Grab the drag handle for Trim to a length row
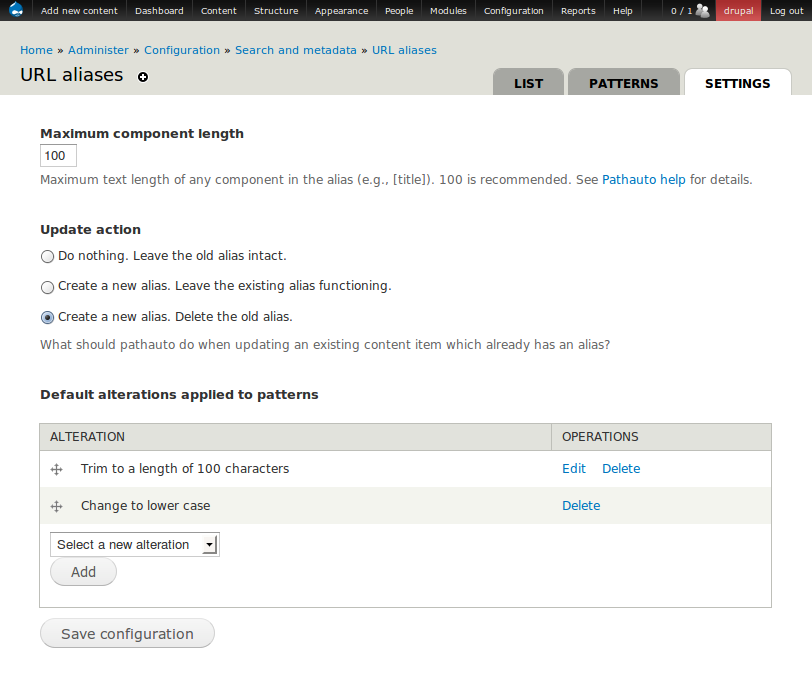 tap(56, 469)
